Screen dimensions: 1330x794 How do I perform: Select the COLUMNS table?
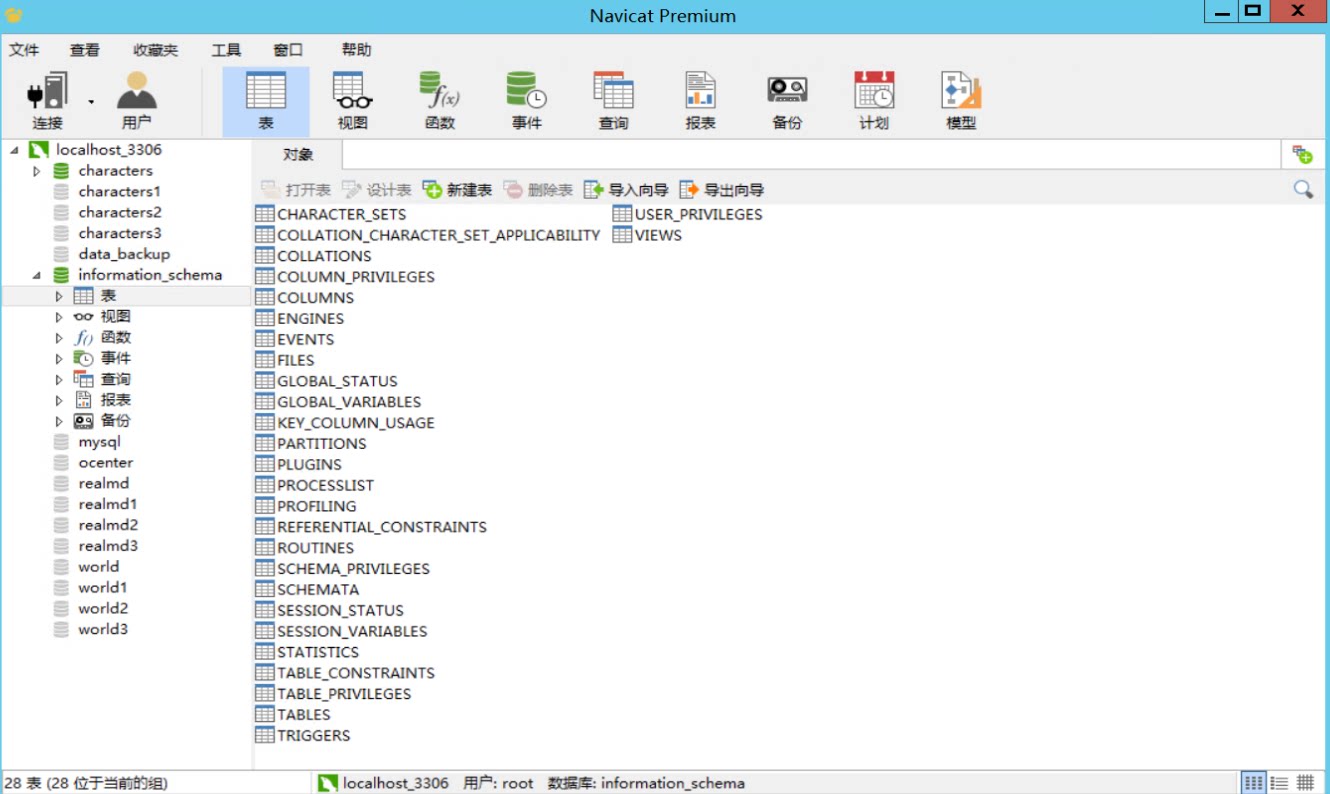[315, 298]
